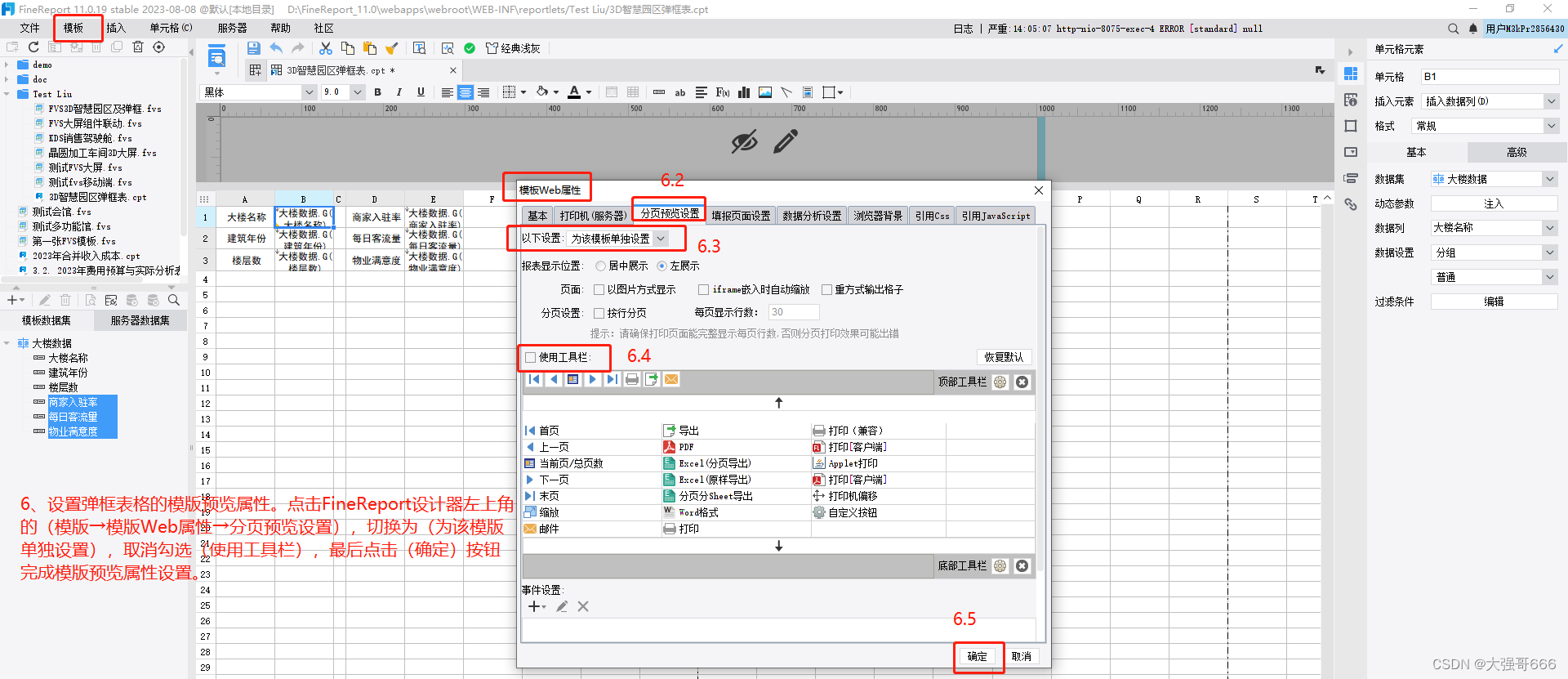Toggle Italic formatting button

(399, 92)
